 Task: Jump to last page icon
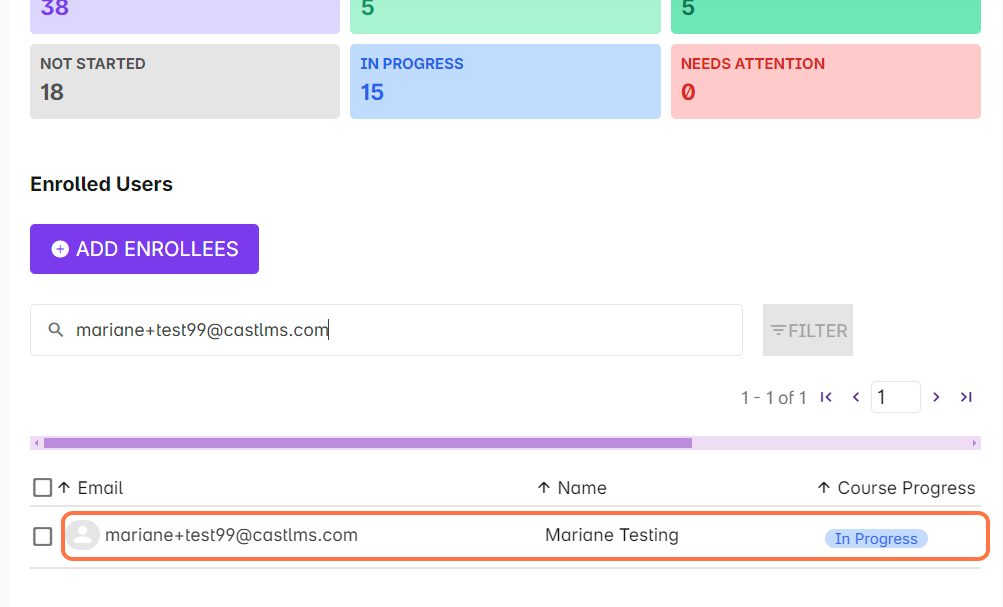pyautogui.click(x=966, y=397)
